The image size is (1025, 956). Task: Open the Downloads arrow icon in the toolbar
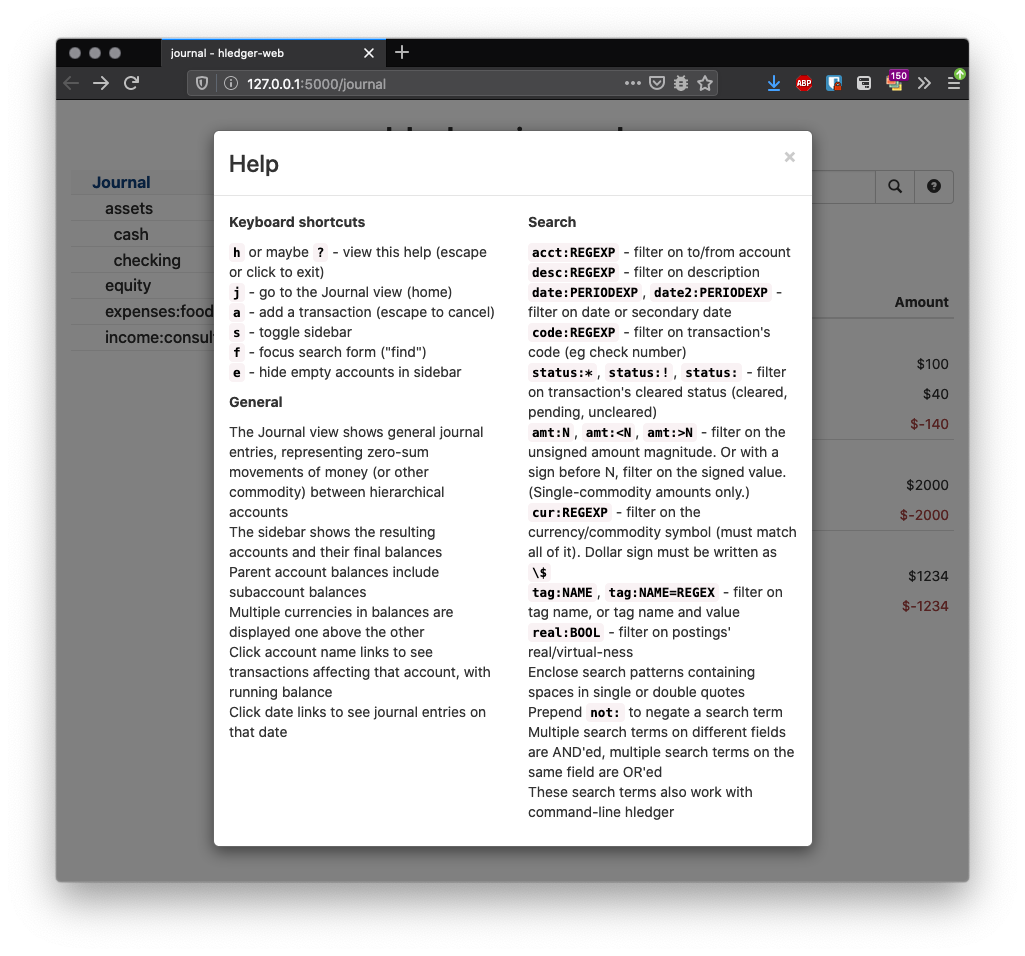773,84
